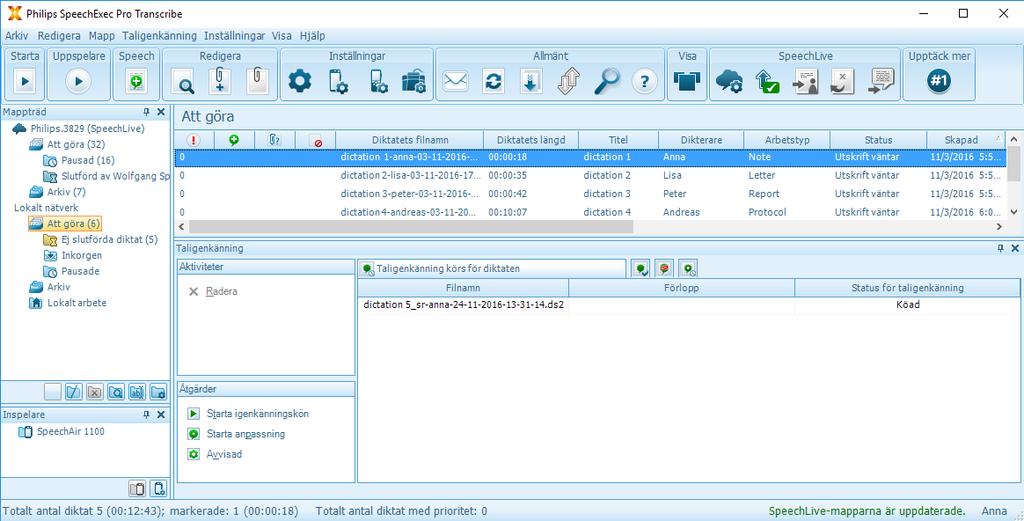1024x521 pixels.
Task: Click first green speech recognition queue icon
Action: coord(641,268)
